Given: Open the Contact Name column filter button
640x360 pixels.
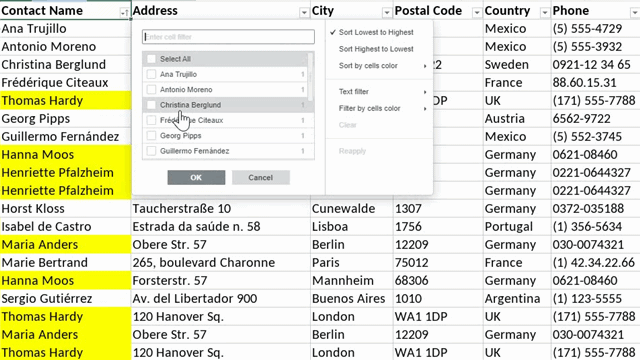Looking at the screenshot, I should (124, 13).
